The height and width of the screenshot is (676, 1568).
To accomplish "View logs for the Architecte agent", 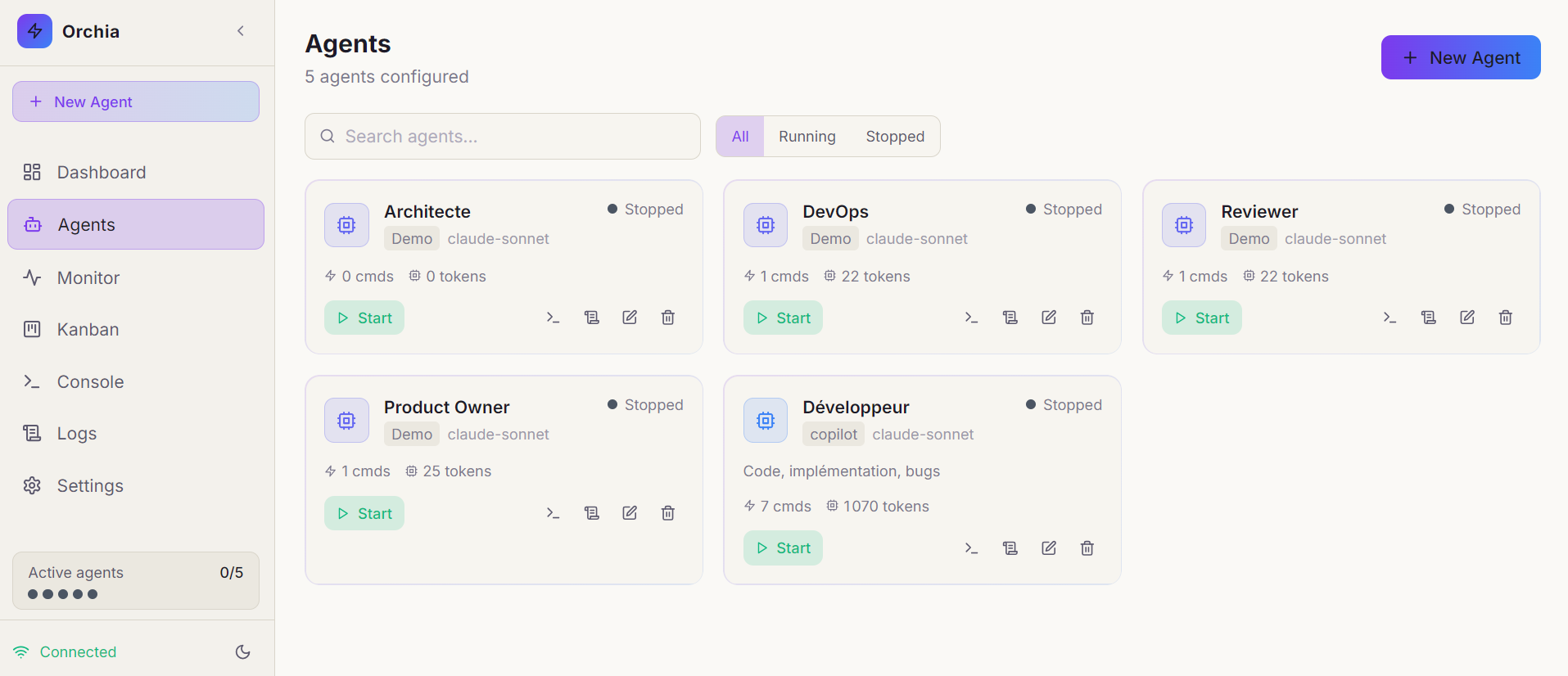I will pyautogui.click(x=591, y=318).
